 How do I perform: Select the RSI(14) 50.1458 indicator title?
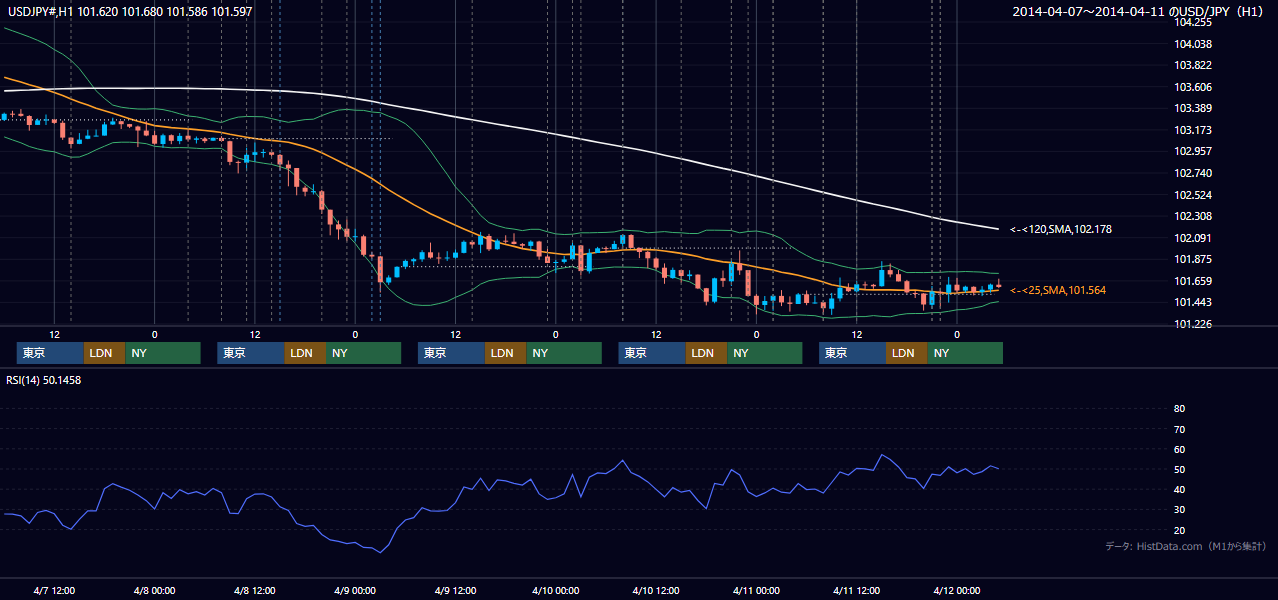coord(44,380)
